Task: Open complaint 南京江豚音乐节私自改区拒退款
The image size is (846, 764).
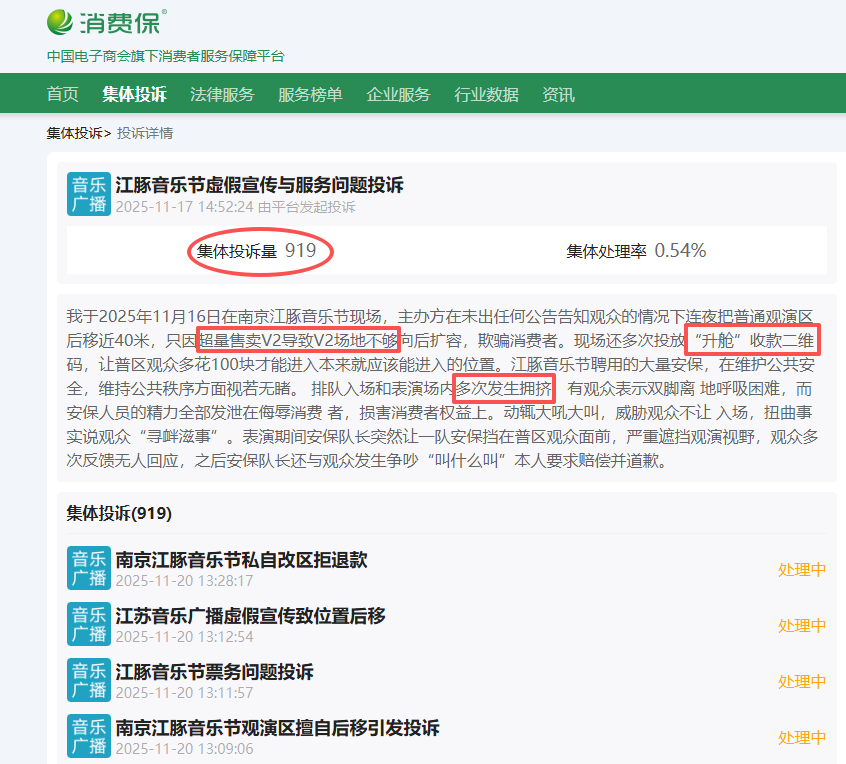Action: click(x=241, y=560)
